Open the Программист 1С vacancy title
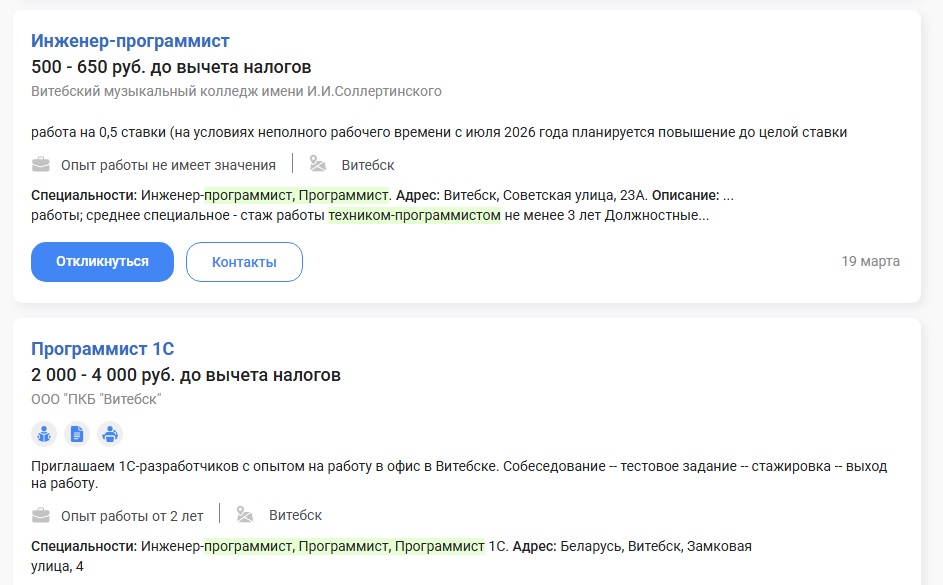This screenshot has width=943, height=585. pos(103,349)
